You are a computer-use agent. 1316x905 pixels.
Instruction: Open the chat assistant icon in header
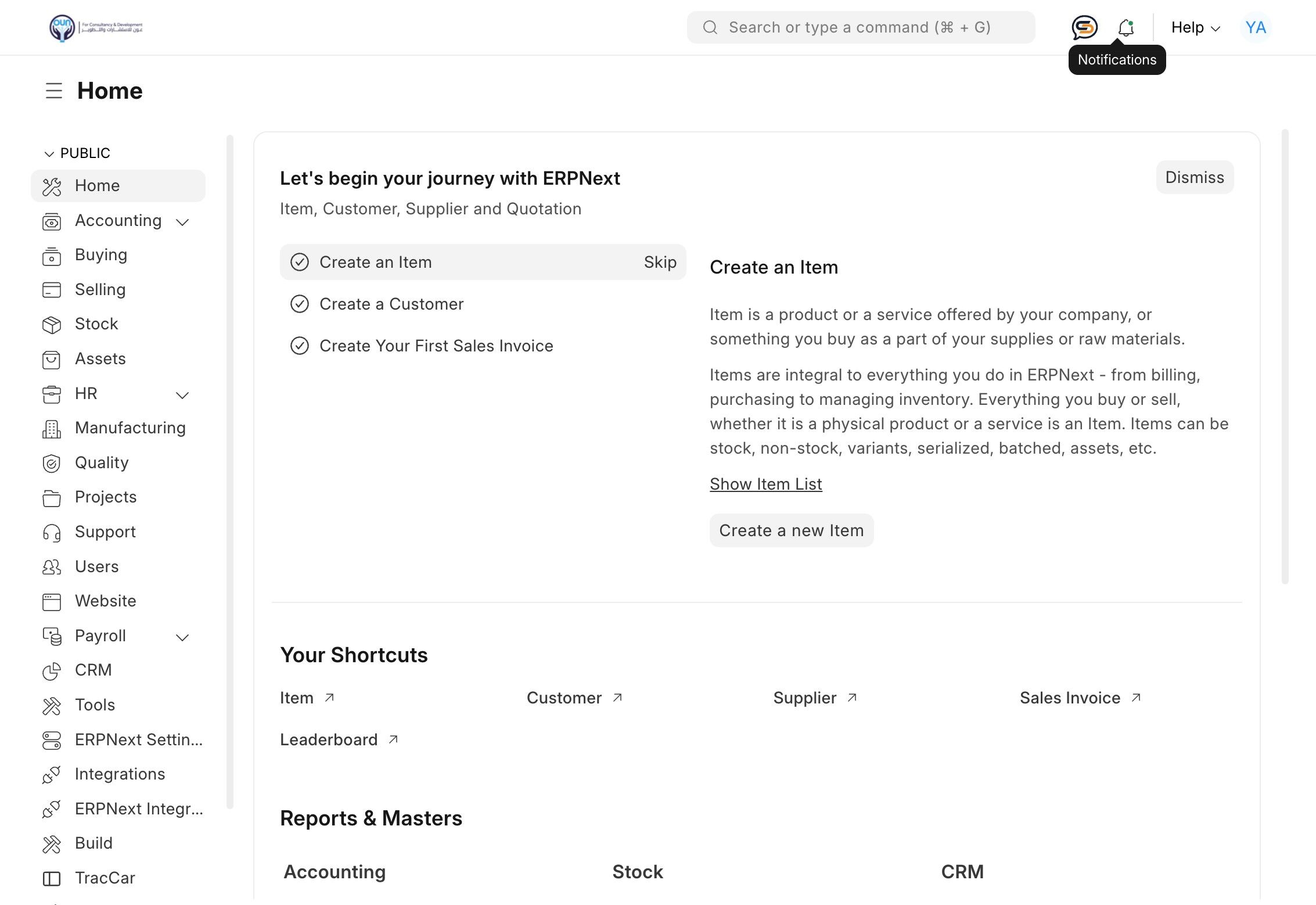1084,27
